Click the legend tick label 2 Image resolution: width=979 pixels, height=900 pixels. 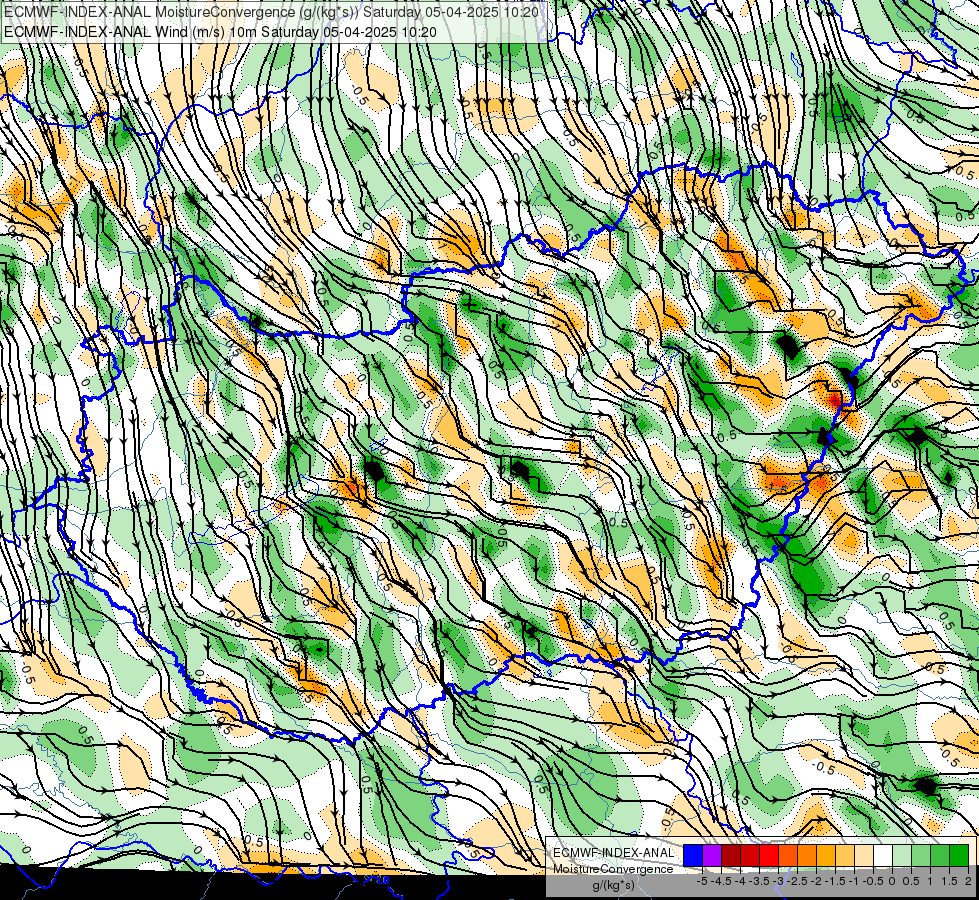tap(968, 881)
